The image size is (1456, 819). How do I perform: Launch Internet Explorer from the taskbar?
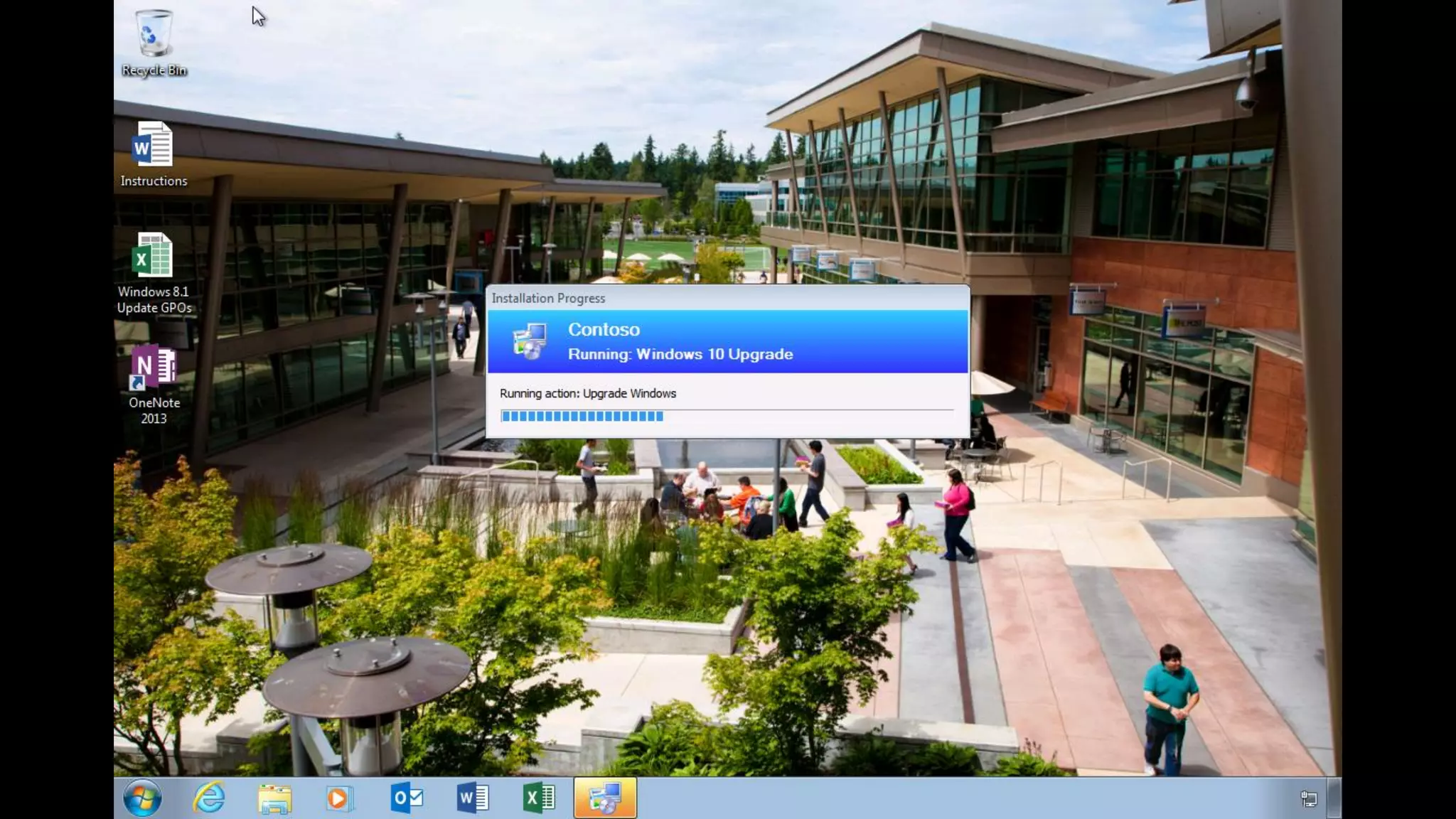209,798
